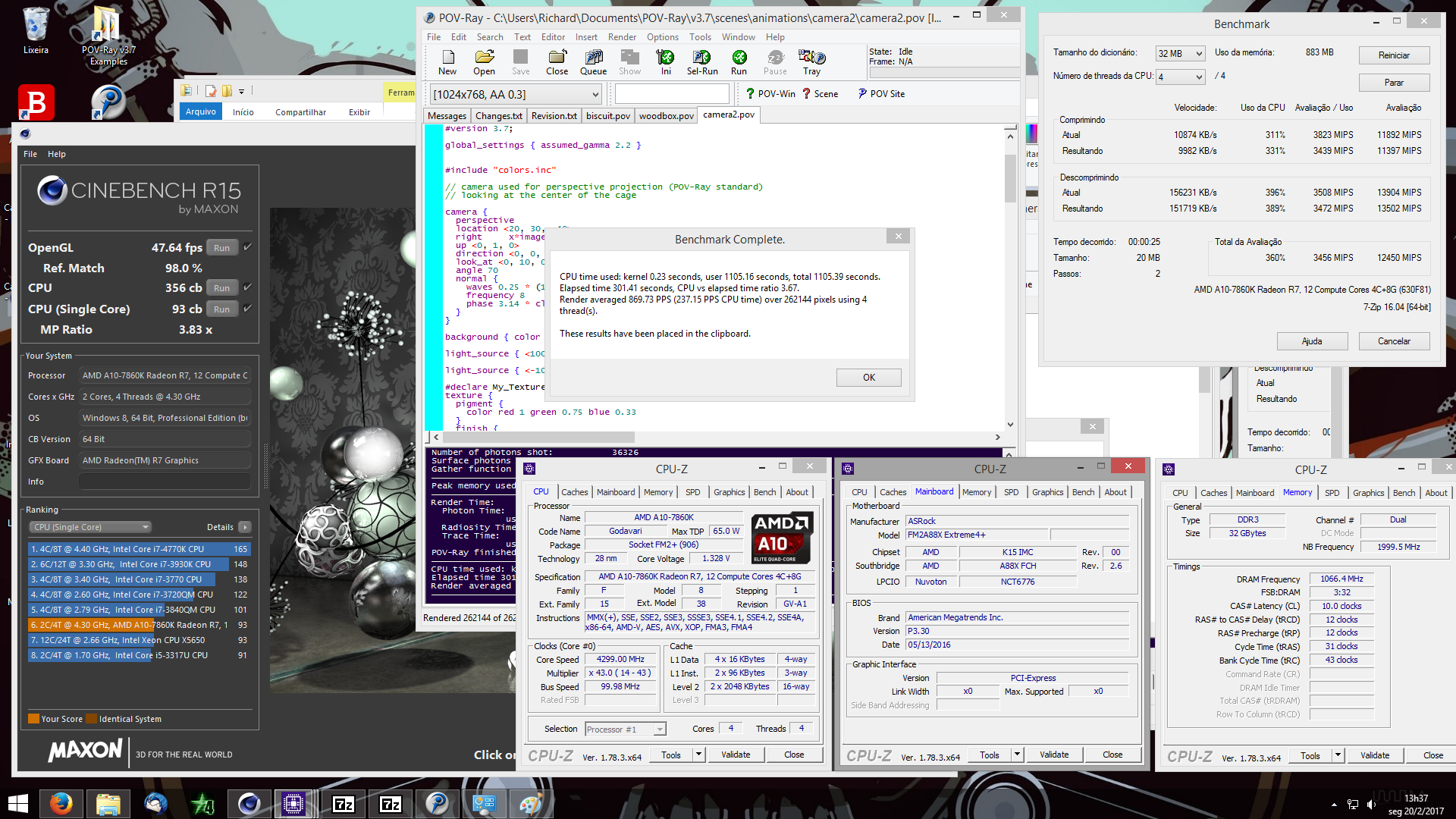Open Scene help in POV-Ray toolbar
The image size is (1456, 819).
(821, 94)
